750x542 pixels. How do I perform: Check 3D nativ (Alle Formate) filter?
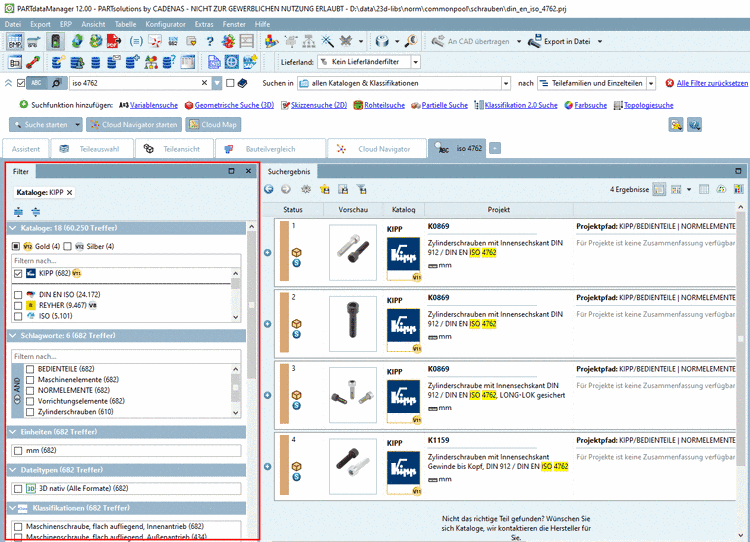point(18,489)
